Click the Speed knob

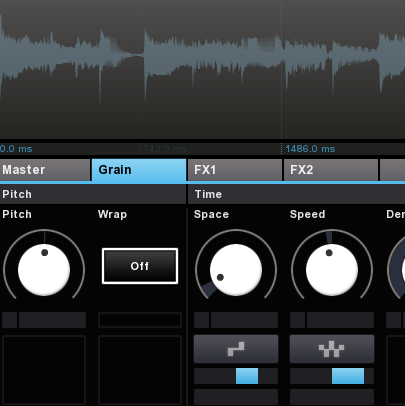[332, 270]
